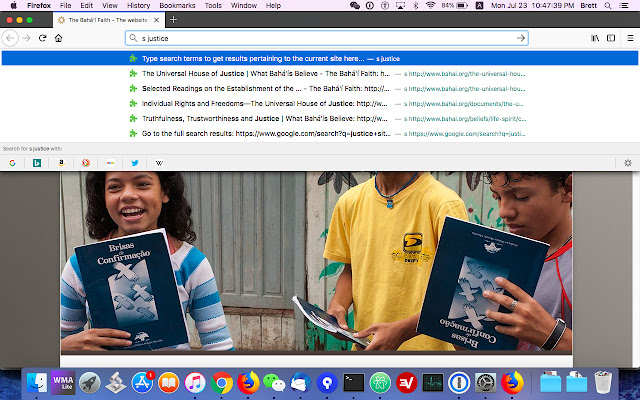The height and width of the screenshot is (400, 640).
Task: Click the page hero photo of youths
Action: coord(316,261)
